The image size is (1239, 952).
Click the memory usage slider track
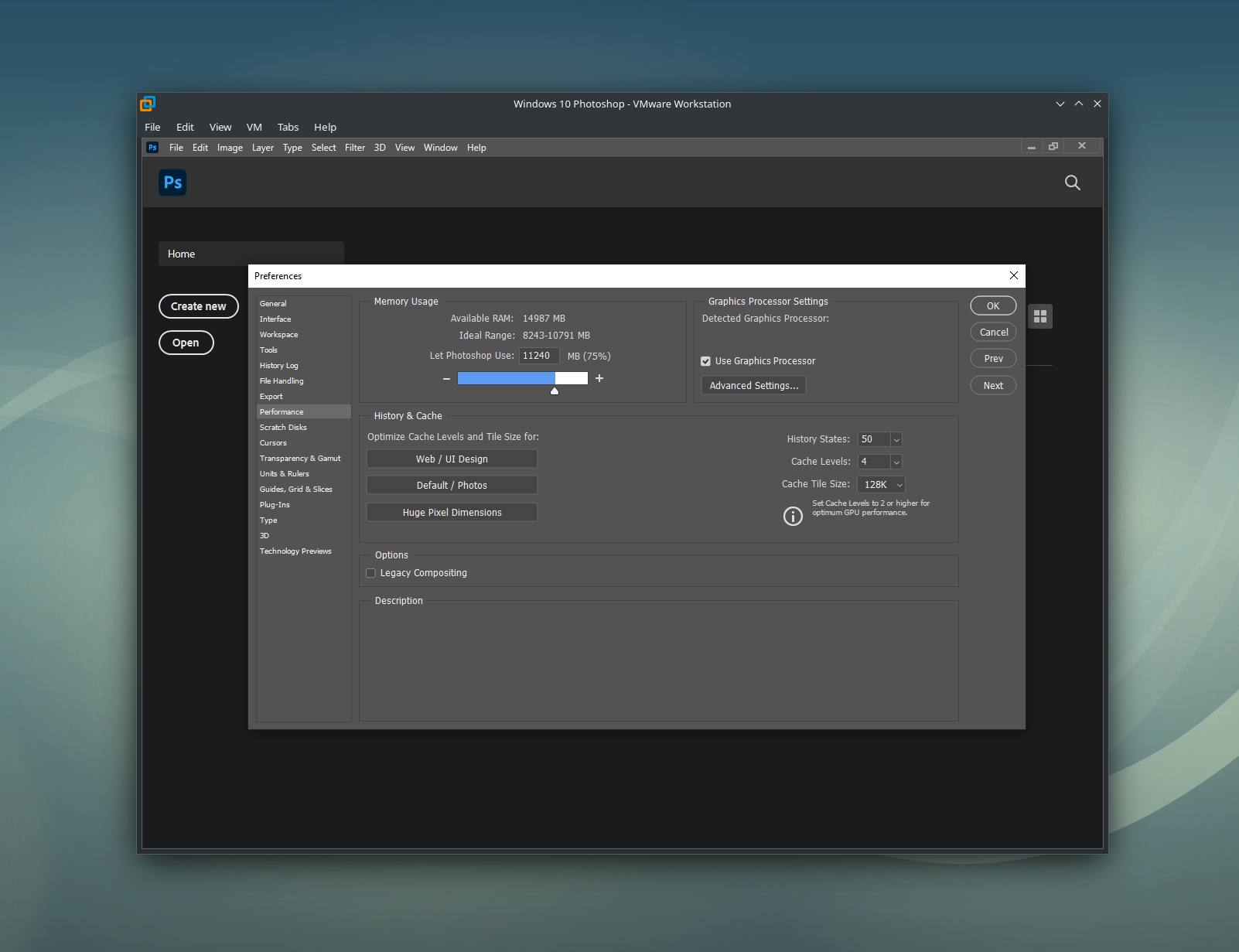click(522, 378)
